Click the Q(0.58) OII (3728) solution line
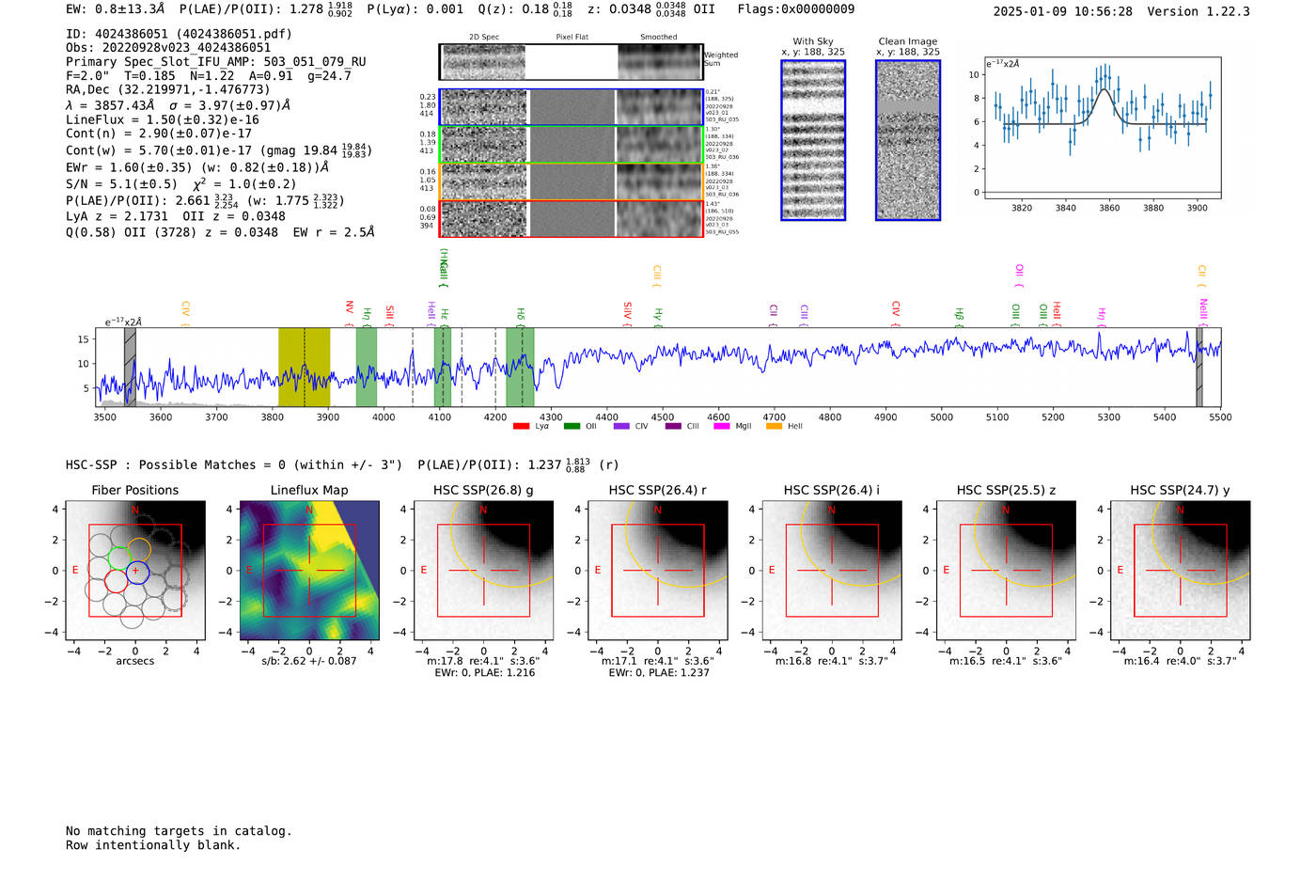The height and width of the screenshot is (896, 1316). [x=220, y=232]
